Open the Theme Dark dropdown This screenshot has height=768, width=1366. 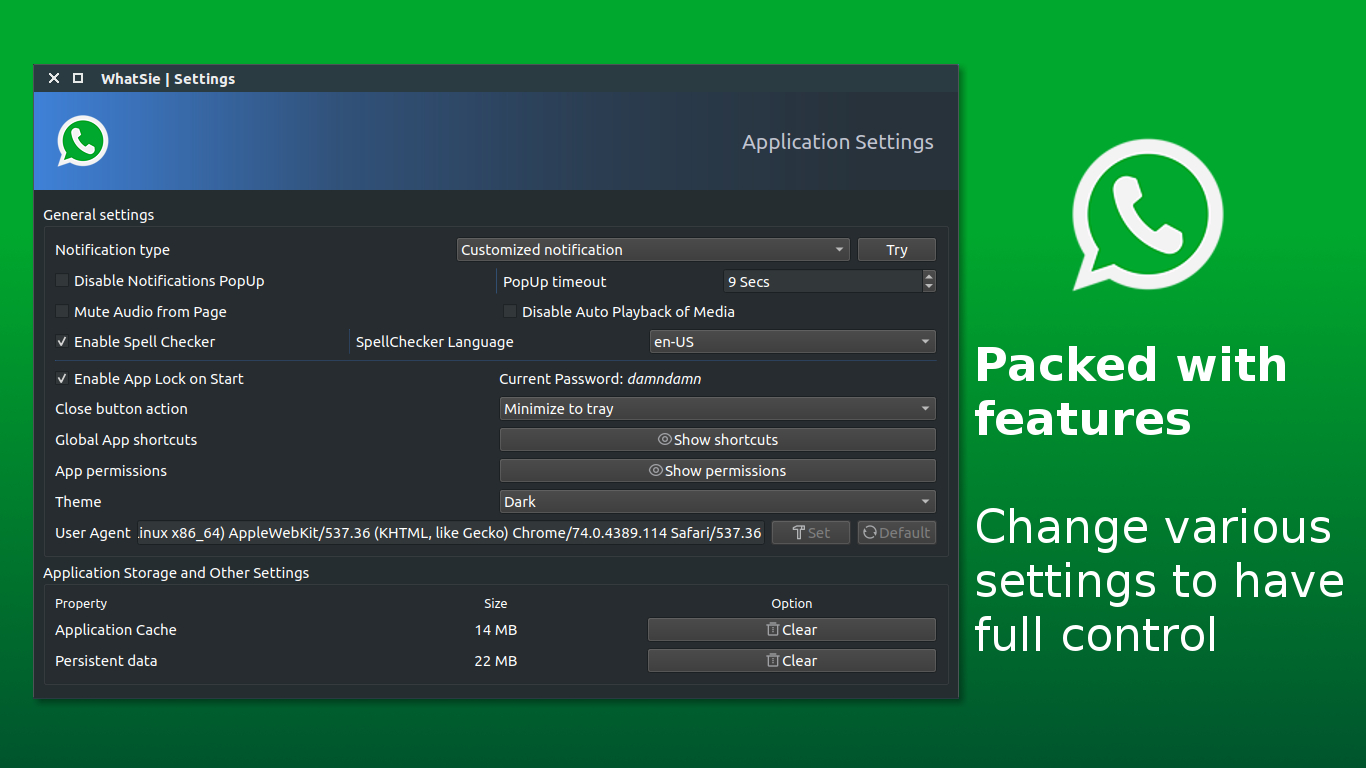click(x=718, y=502)
